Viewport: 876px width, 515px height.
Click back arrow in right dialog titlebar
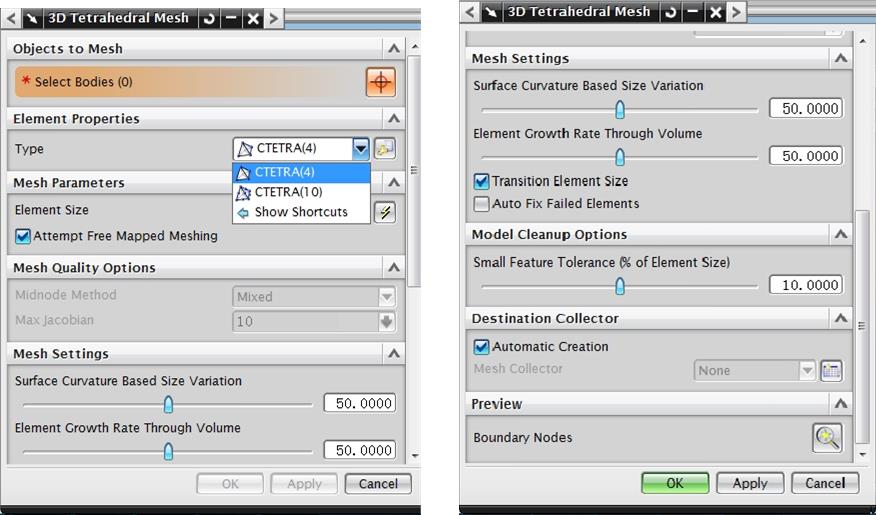click(x=470, y=12)
